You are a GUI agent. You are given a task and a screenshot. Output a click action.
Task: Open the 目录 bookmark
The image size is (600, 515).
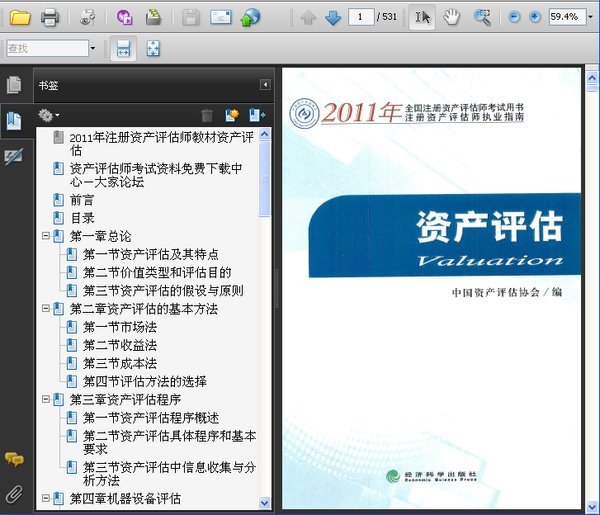click(82, 218)
